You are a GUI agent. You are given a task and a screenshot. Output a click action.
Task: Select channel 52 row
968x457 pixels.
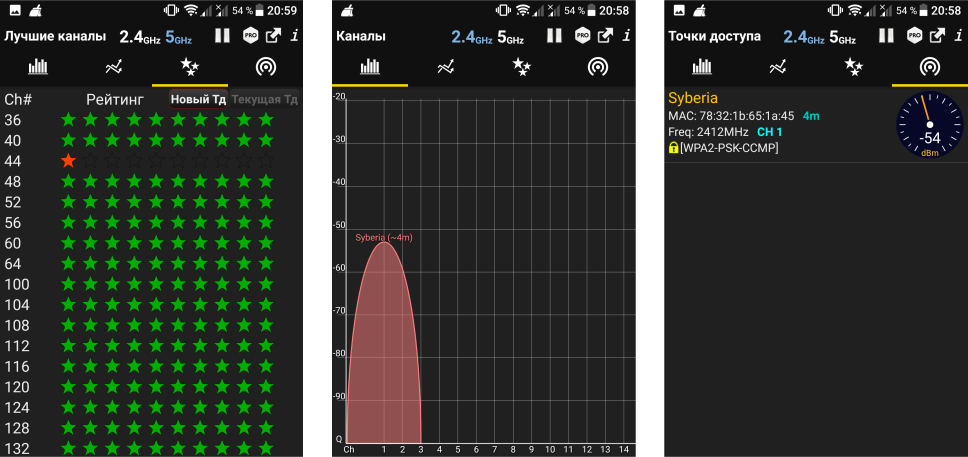pos(151,202)
